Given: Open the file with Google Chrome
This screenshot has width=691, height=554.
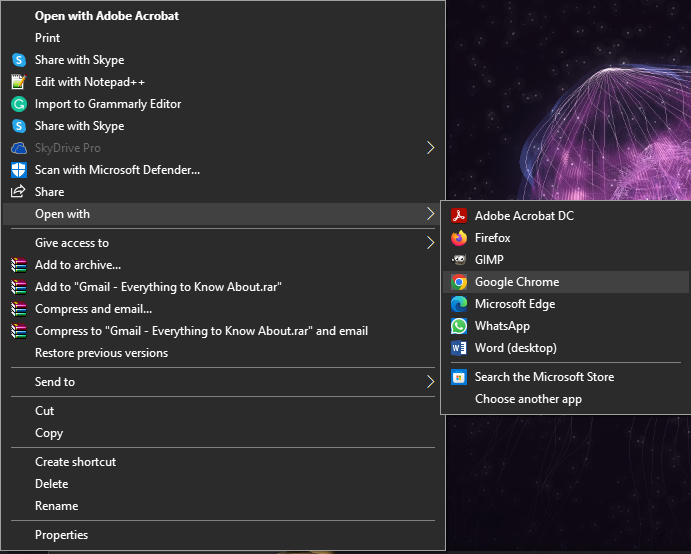Looking at the screenshot, I should pos(566,282).
